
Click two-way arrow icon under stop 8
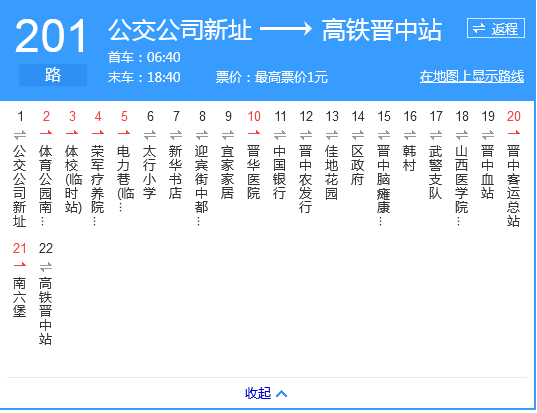[202, 135]
